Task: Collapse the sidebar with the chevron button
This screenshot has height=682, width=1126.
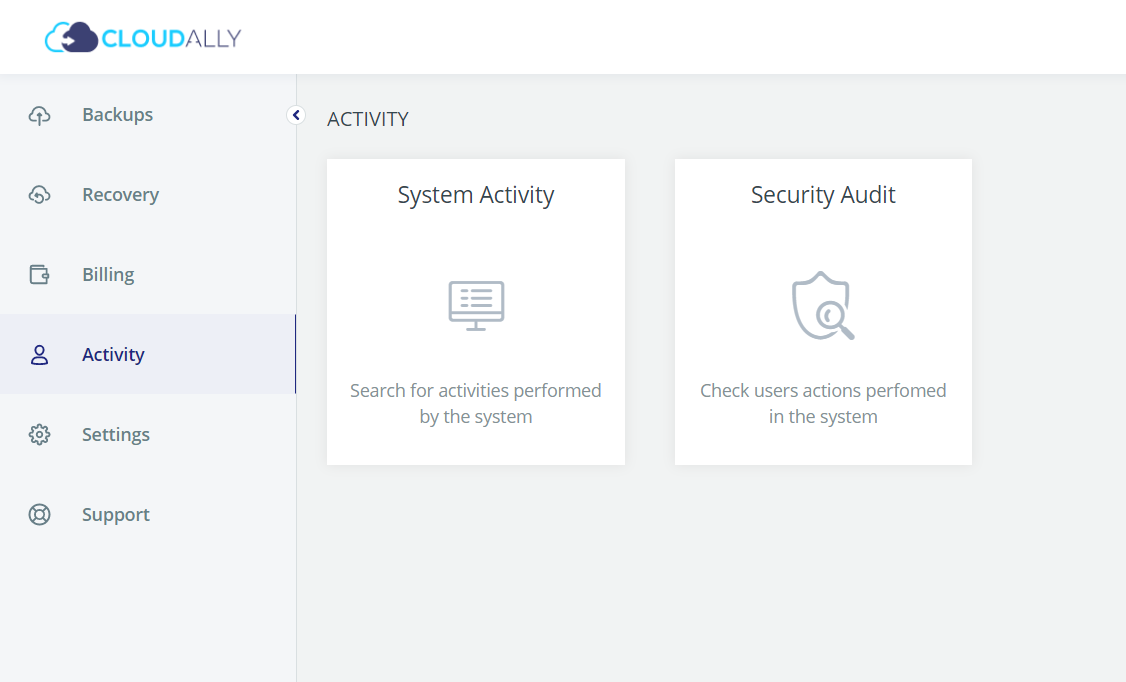Action: click(x=296, y=115)
